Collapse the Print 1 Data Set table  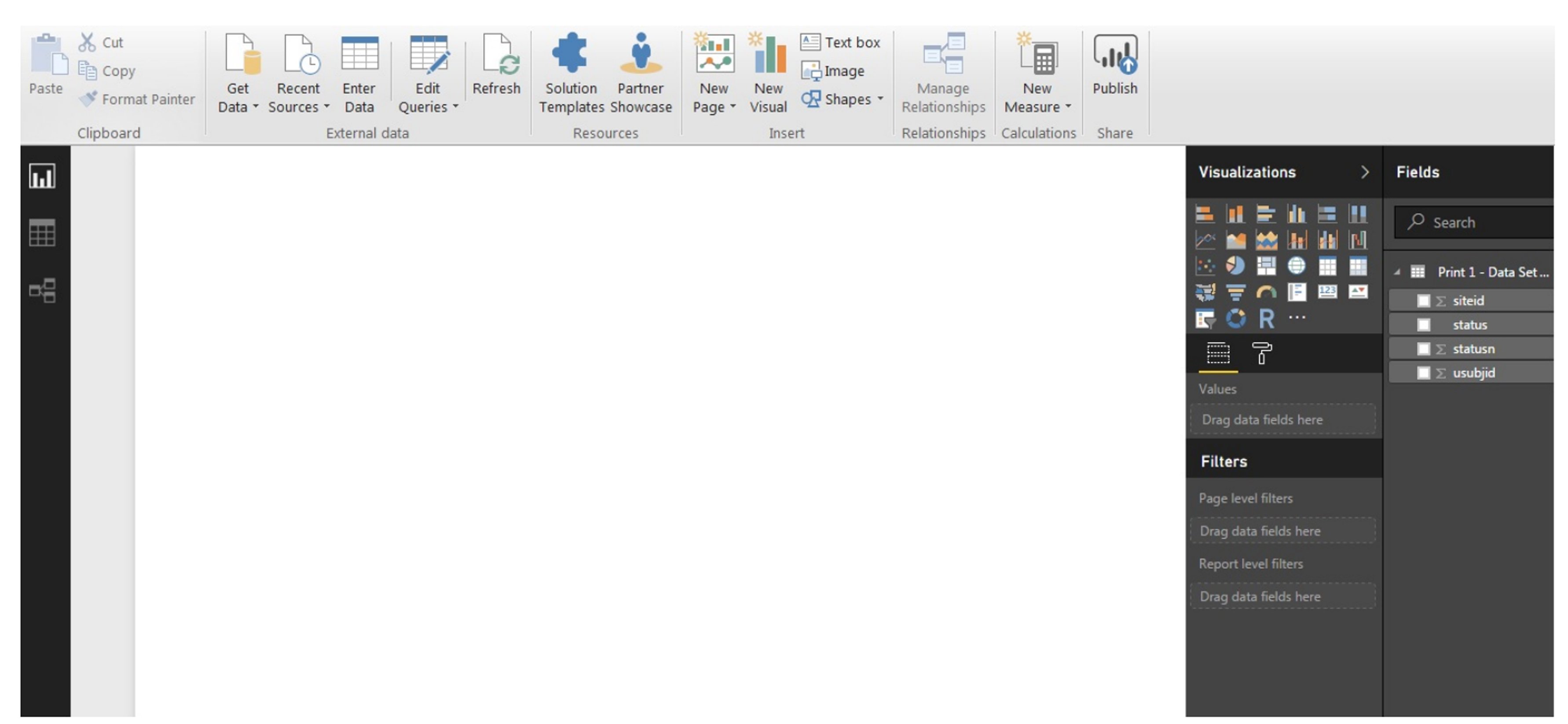click(1398, 272)
